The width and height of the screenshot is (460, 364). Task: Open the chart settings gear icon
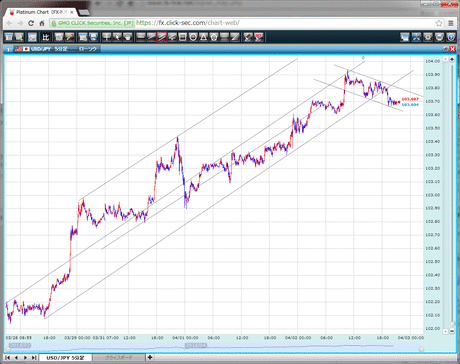[428, 37]
